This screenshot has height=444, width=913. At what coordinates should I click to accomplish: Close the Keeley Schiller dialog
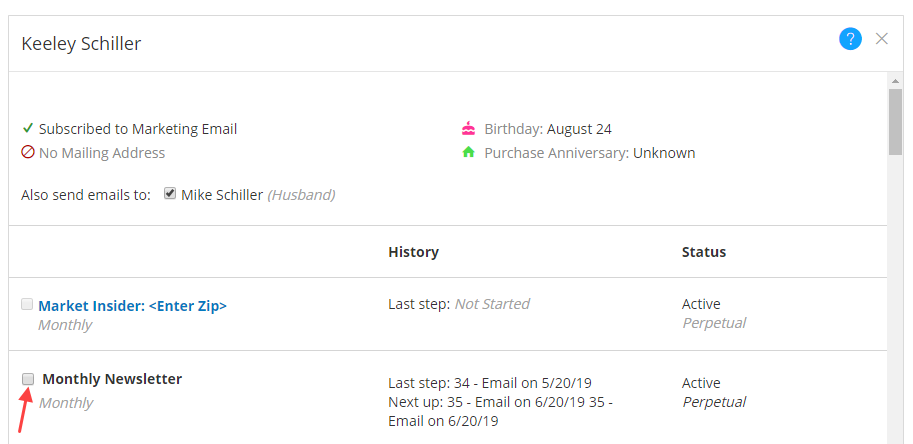click(x=881, y=39)
